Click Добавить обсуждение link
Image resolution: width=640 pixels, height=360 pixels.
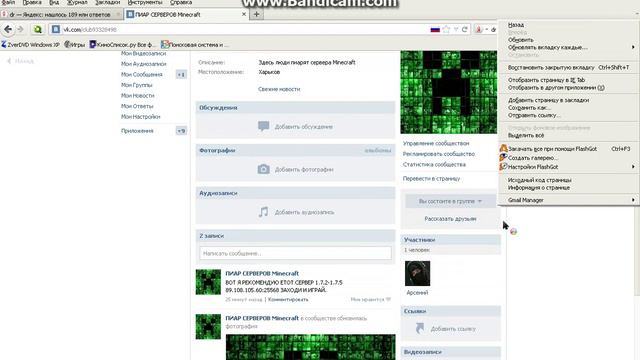point(304,127)
